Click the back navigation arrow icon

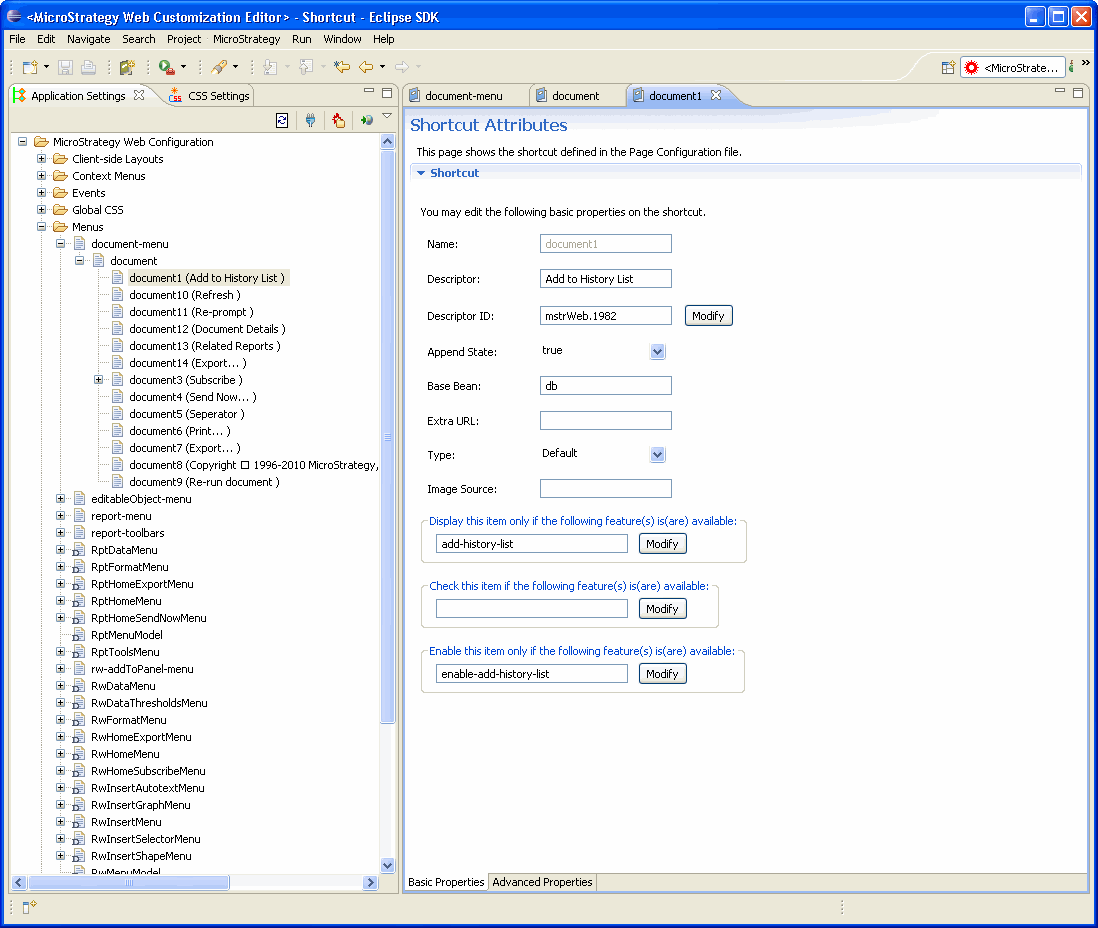(x=366, y=67)
